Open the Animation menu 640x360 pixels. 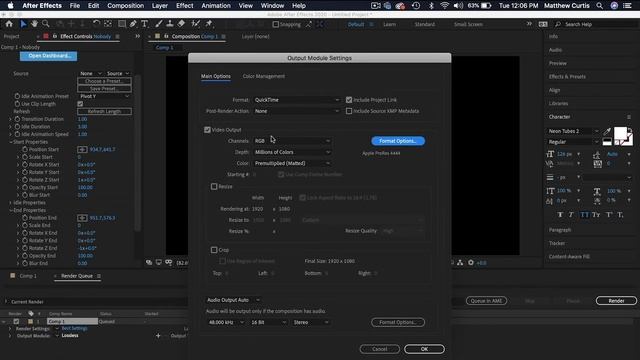(x=216, y=6)
